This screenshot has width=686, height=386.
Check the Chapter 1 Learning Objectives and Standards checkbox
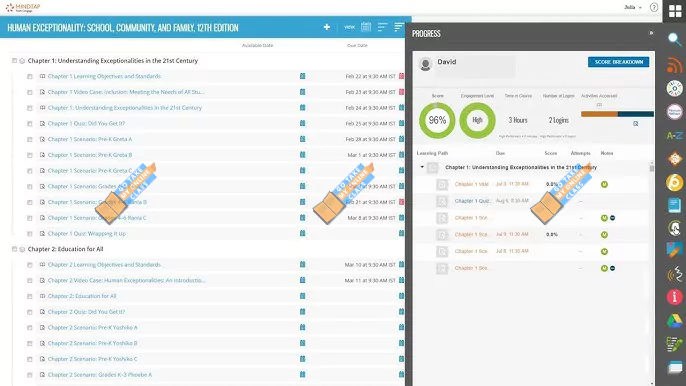coord(30,77)
